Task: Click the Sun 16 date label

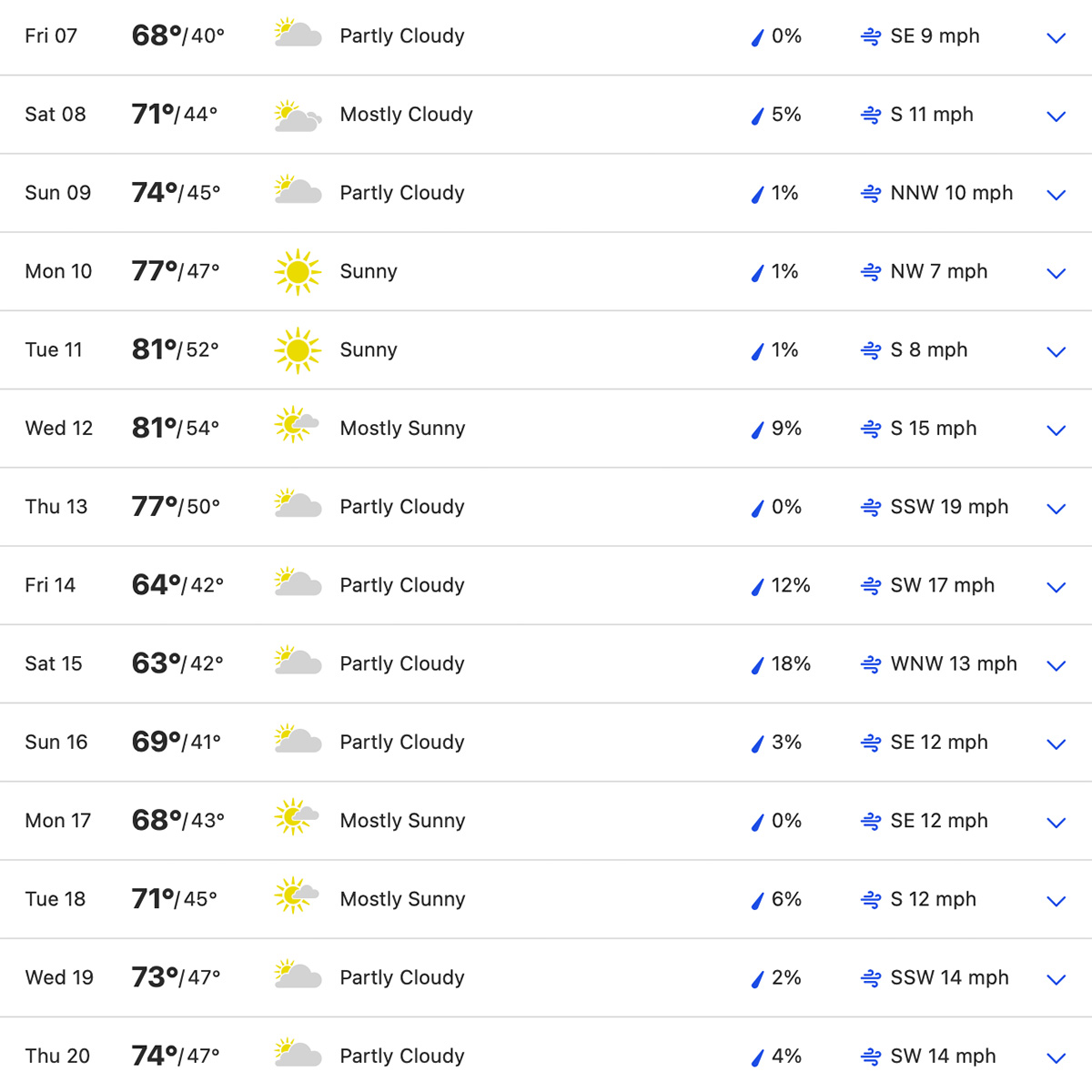Action: (x=56, y=743)
